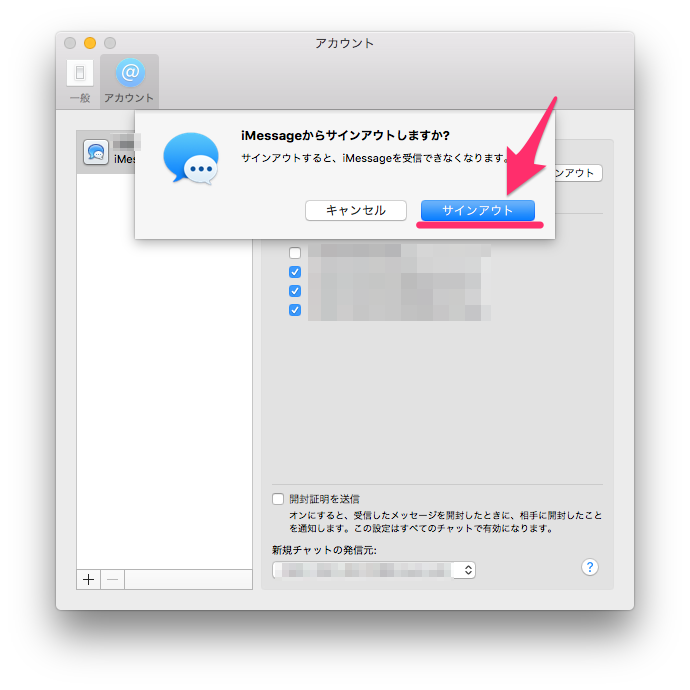Click the yellow minimize window button
690x690 pixels.
tap(90, 43)
